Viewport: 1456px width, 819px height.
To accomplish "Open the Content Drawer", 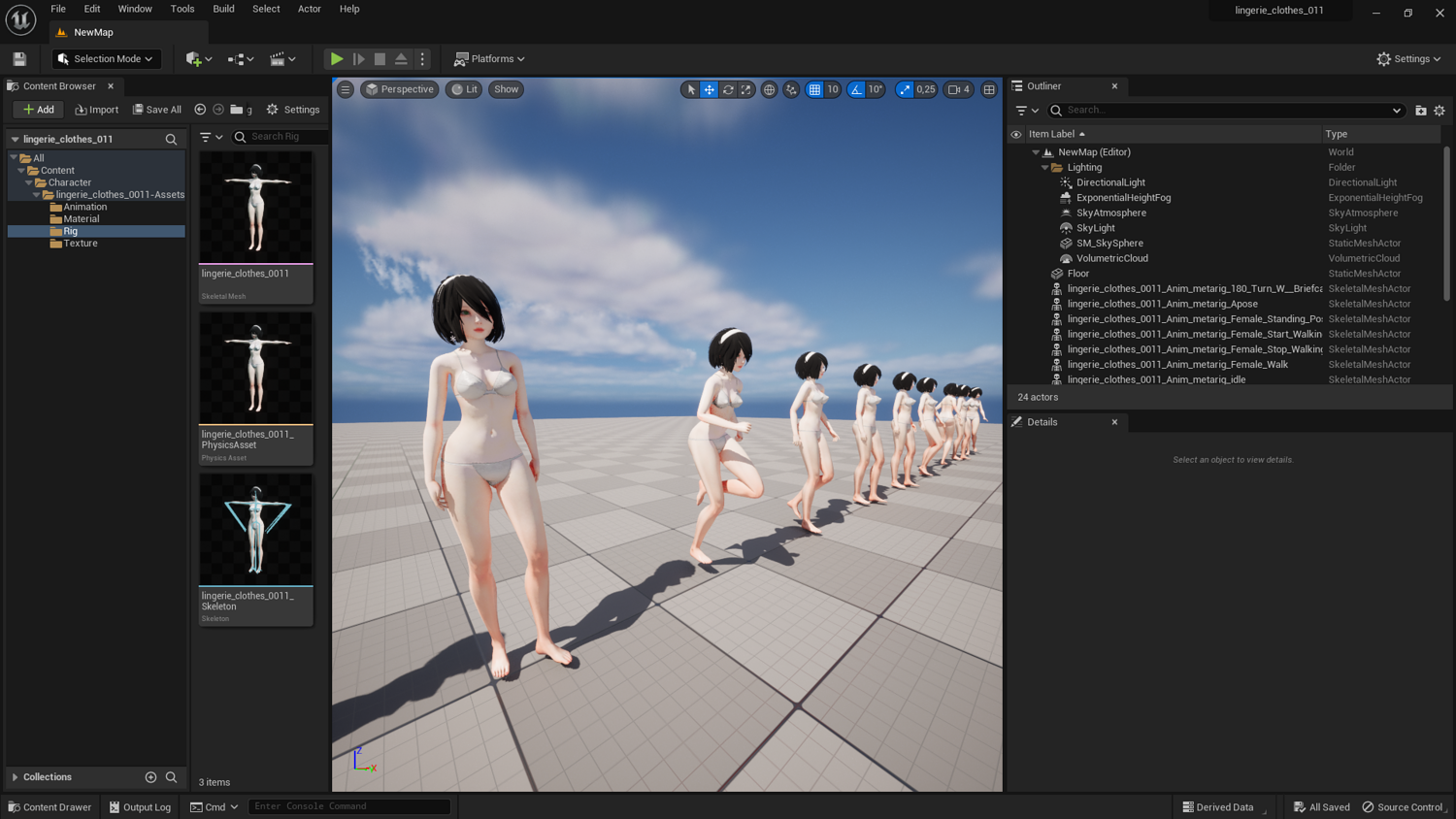I will click(x=50, y=807).
